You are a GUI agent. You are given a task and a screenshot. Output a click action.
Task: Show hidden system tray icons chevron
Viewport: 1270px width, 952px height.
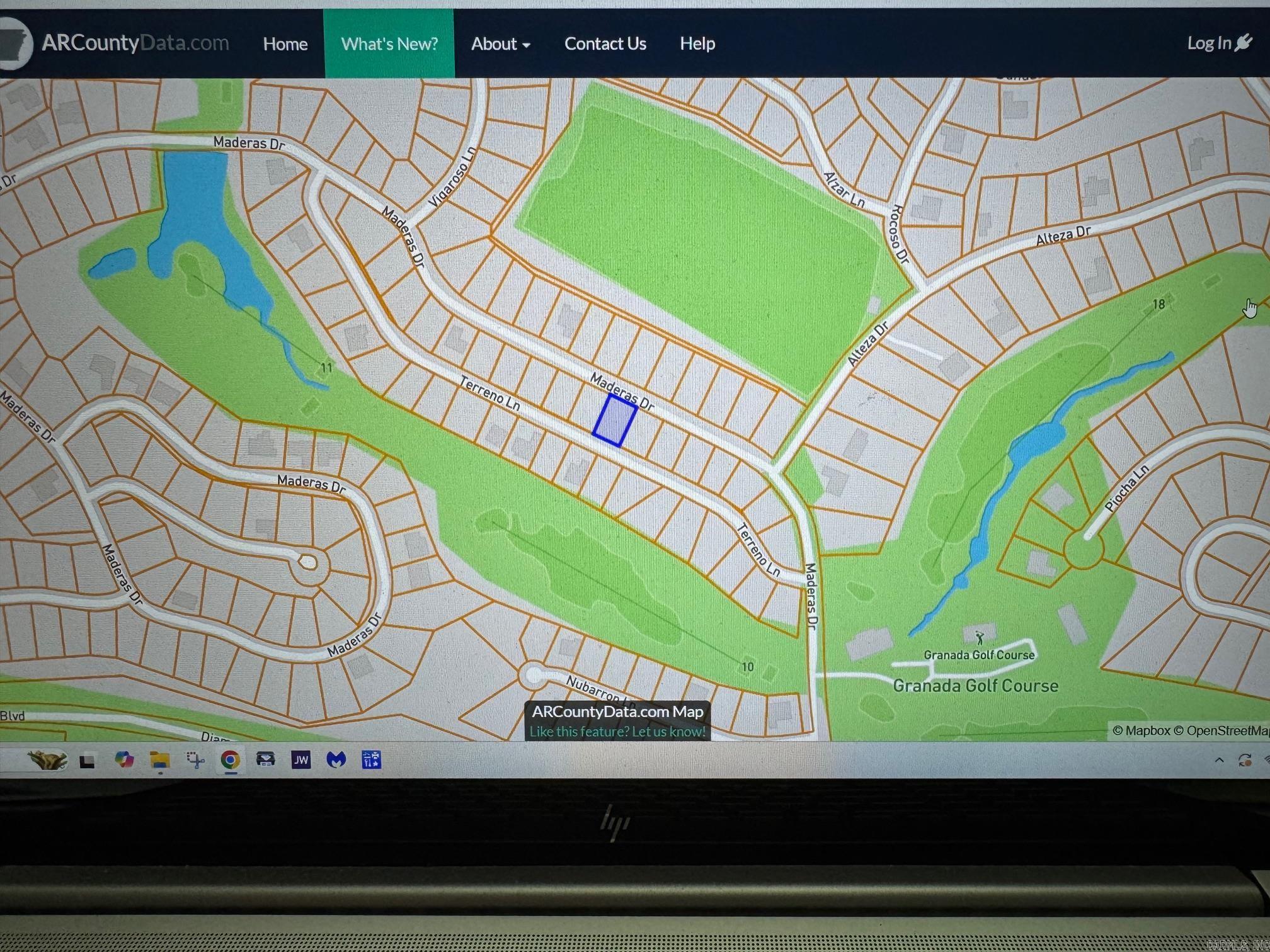pos(1219,760)
